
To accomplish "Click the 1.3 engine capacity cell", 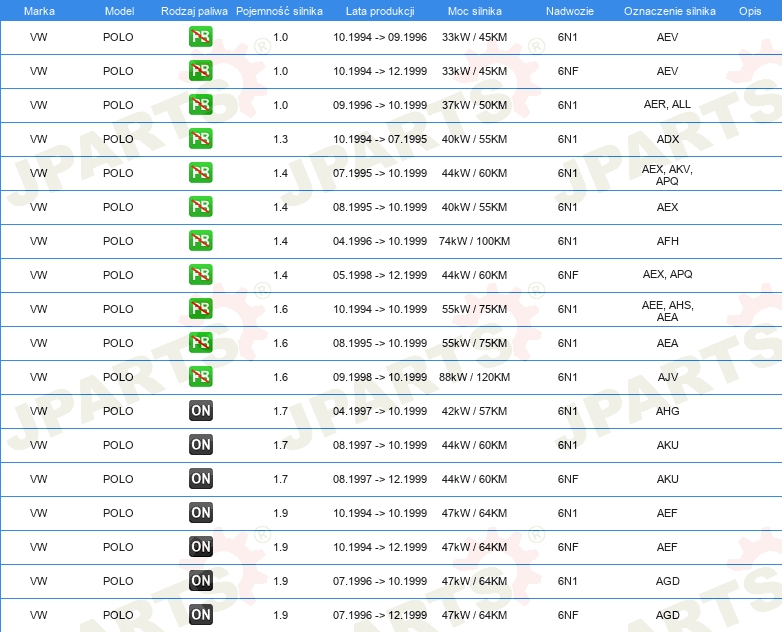I will pos(280,139).
